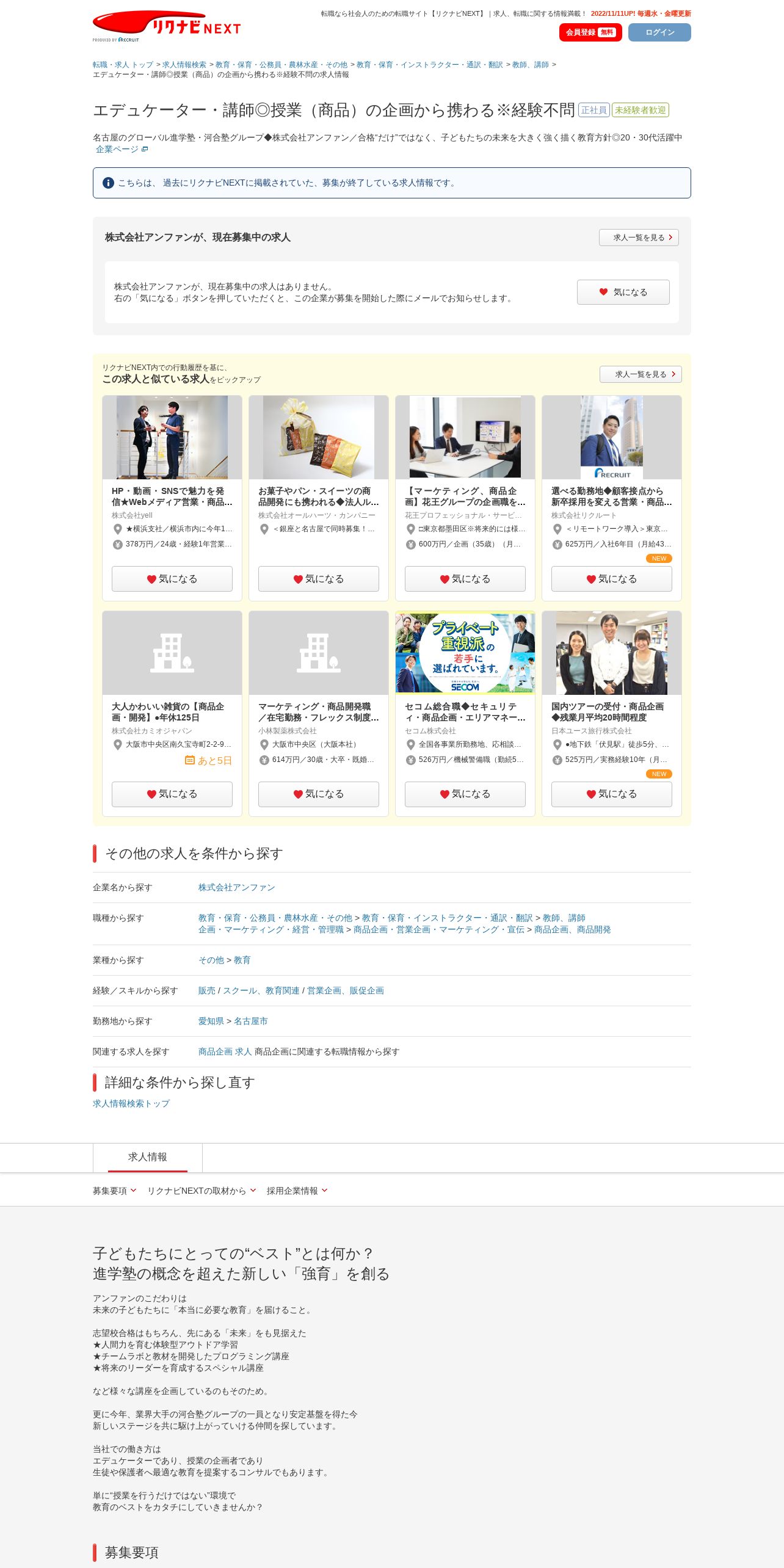Jump to 募集要項 section anchor

point(114,1191)
